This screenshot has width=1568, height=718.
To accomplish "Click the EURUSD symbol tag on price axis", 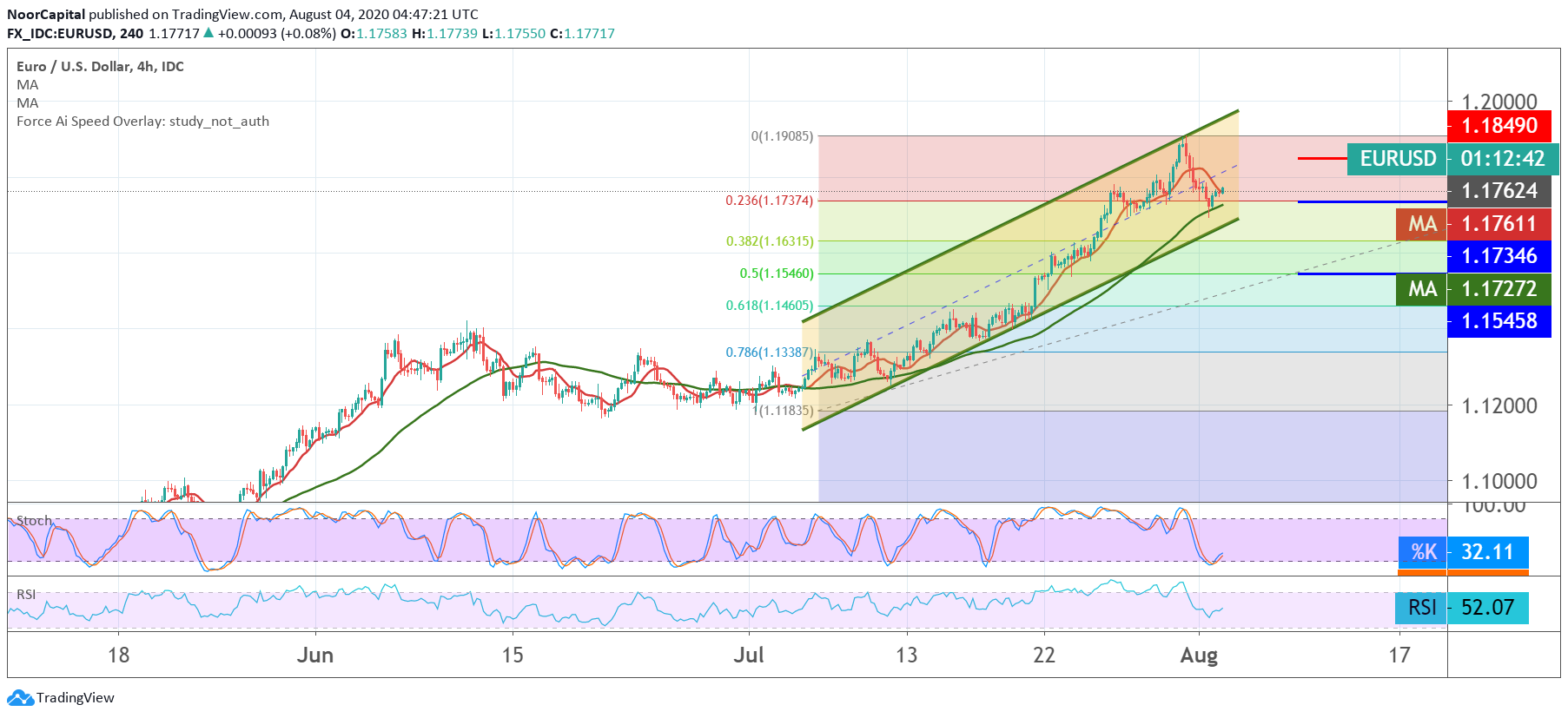I will (1398, 159).
